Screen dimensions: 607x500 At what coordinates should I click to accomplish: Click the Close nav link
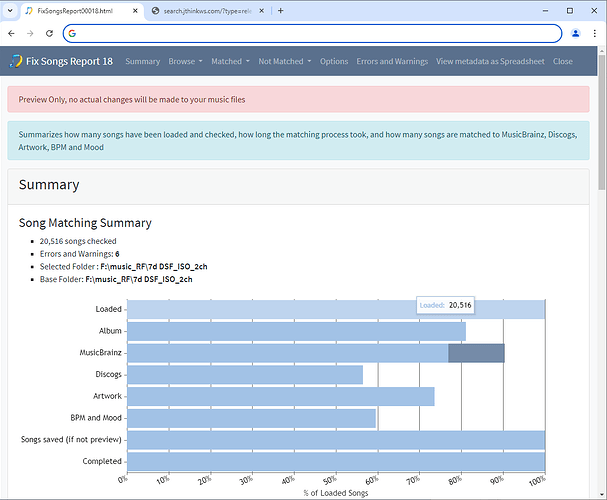(562, 62)
